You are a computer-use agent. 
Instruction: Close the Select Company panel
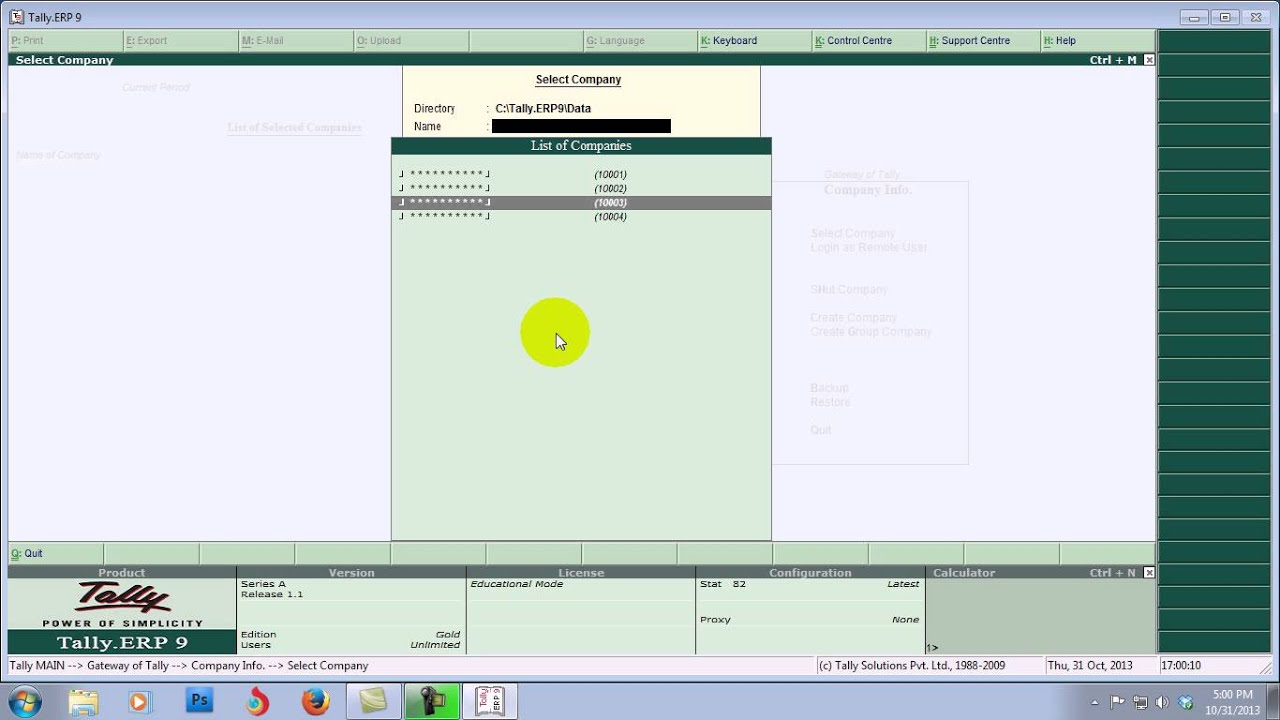(x=1149, y=60)
